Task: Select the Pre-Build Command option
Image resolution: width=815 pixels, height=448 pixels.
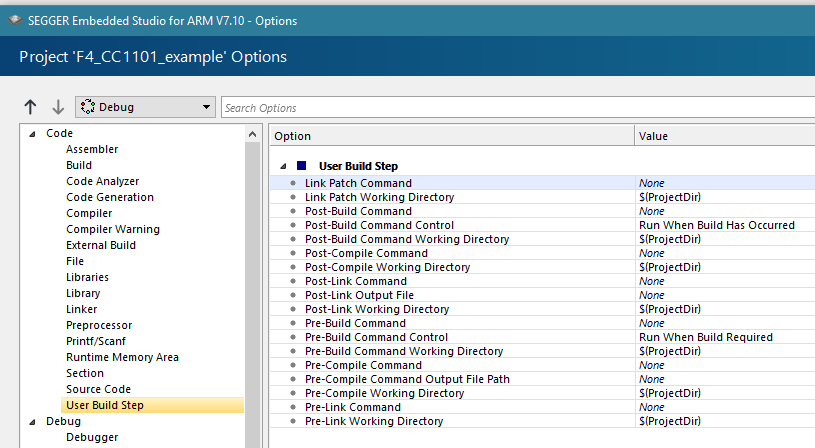Action: click(355, 324)
